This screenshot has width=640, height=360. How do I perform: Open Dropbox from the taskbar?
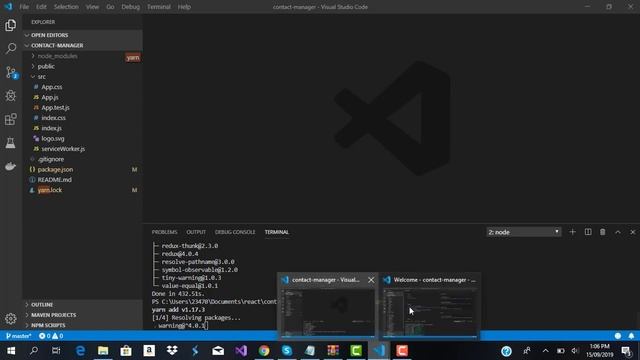(172, 351)
